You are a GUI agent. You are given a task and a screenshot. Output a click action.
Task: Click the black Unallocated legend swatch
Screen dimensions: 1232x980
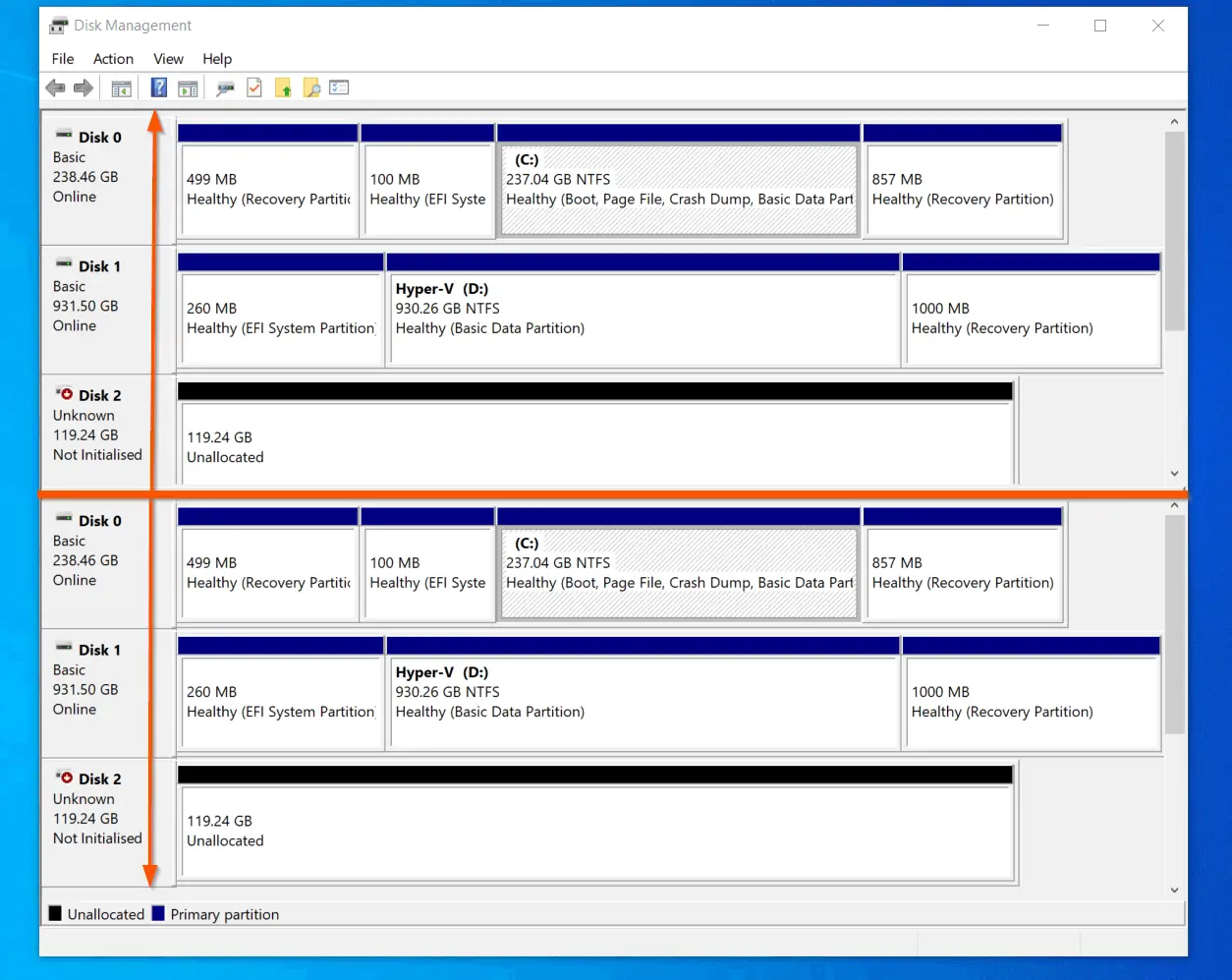pos(55,913)
